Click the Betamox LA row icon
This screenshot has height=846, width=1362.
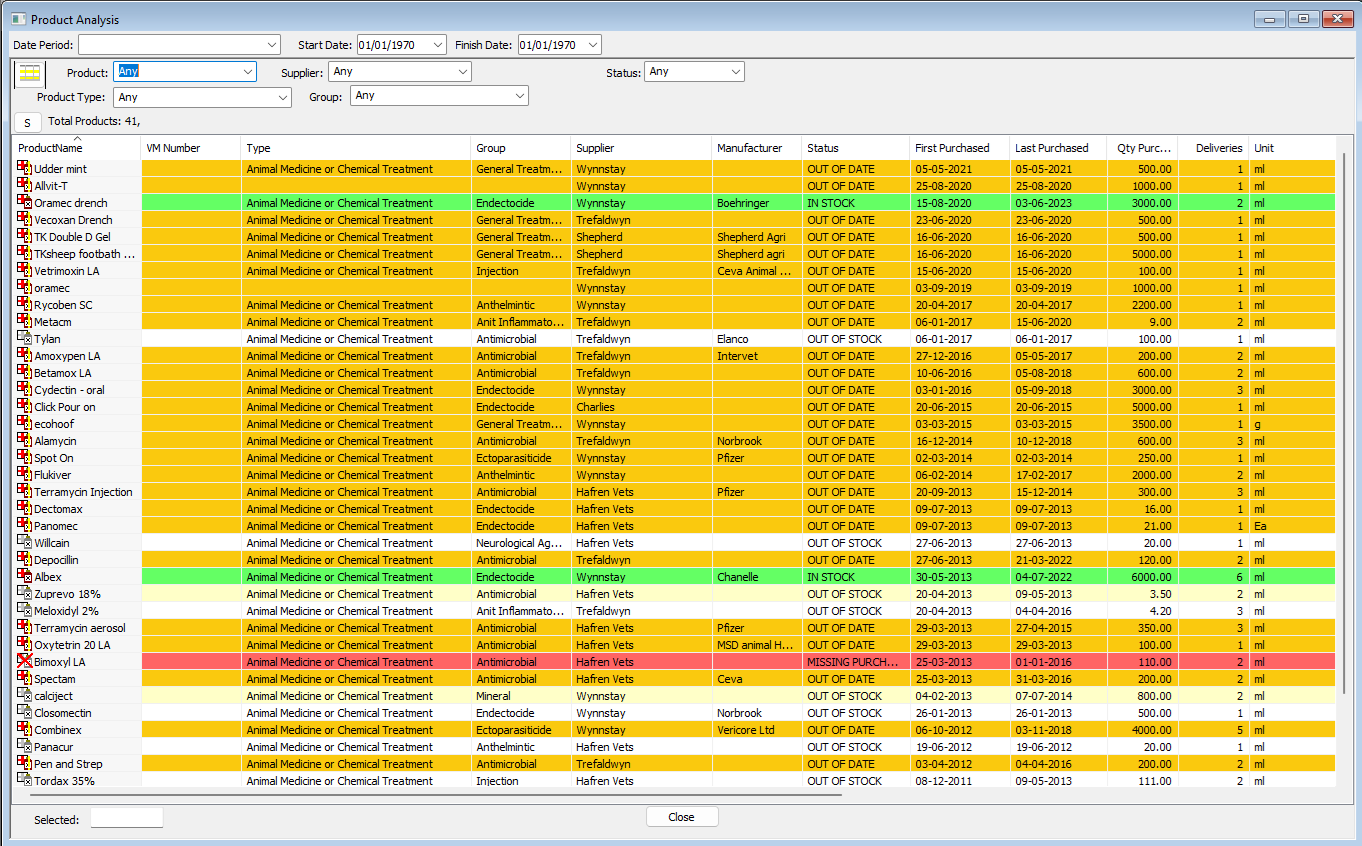25,373
